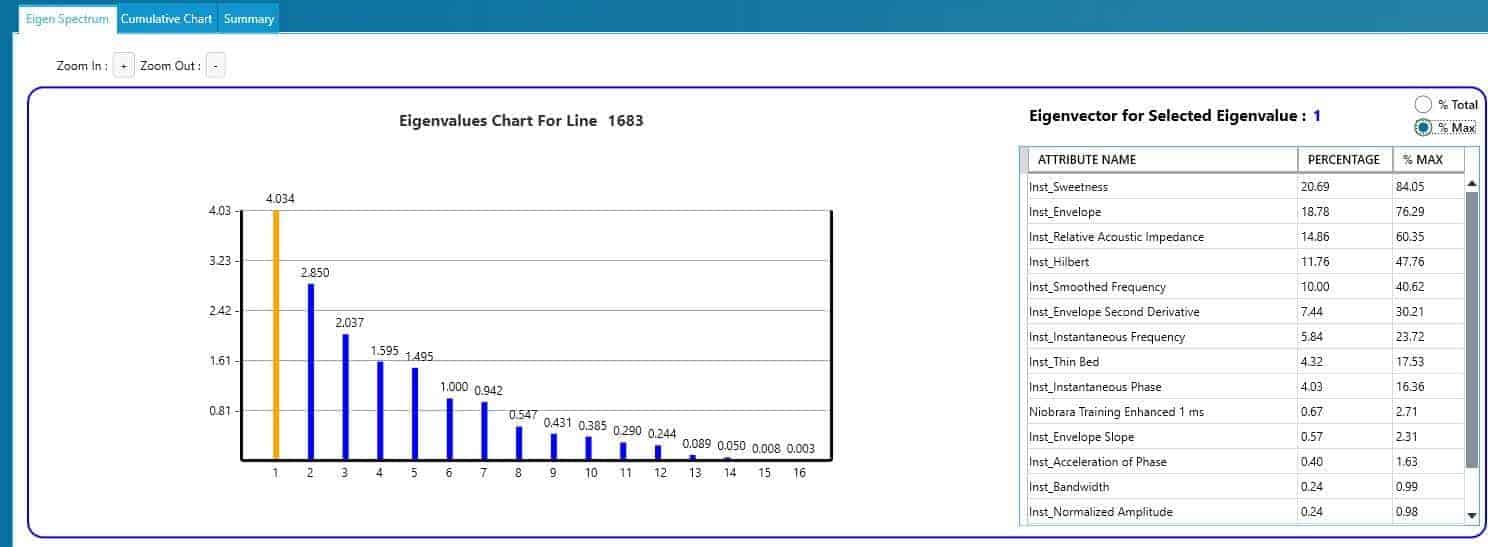Screen dimensions: 1488x547
Task: Click the eigenvalue 6 bar labeled 1.000
Action: [449, 429]
